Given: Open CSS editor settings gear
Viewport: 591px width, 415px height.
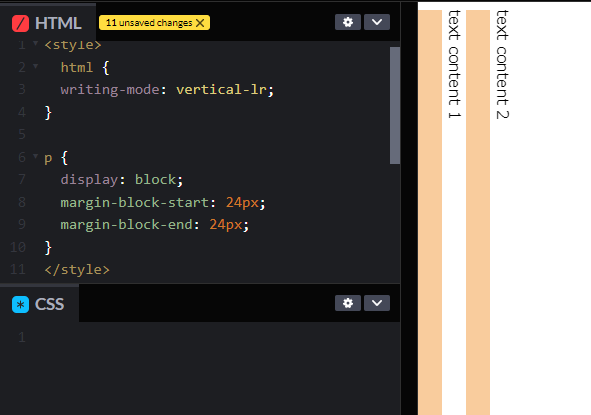Looking at the screenshot, I should tap(348, 303).
